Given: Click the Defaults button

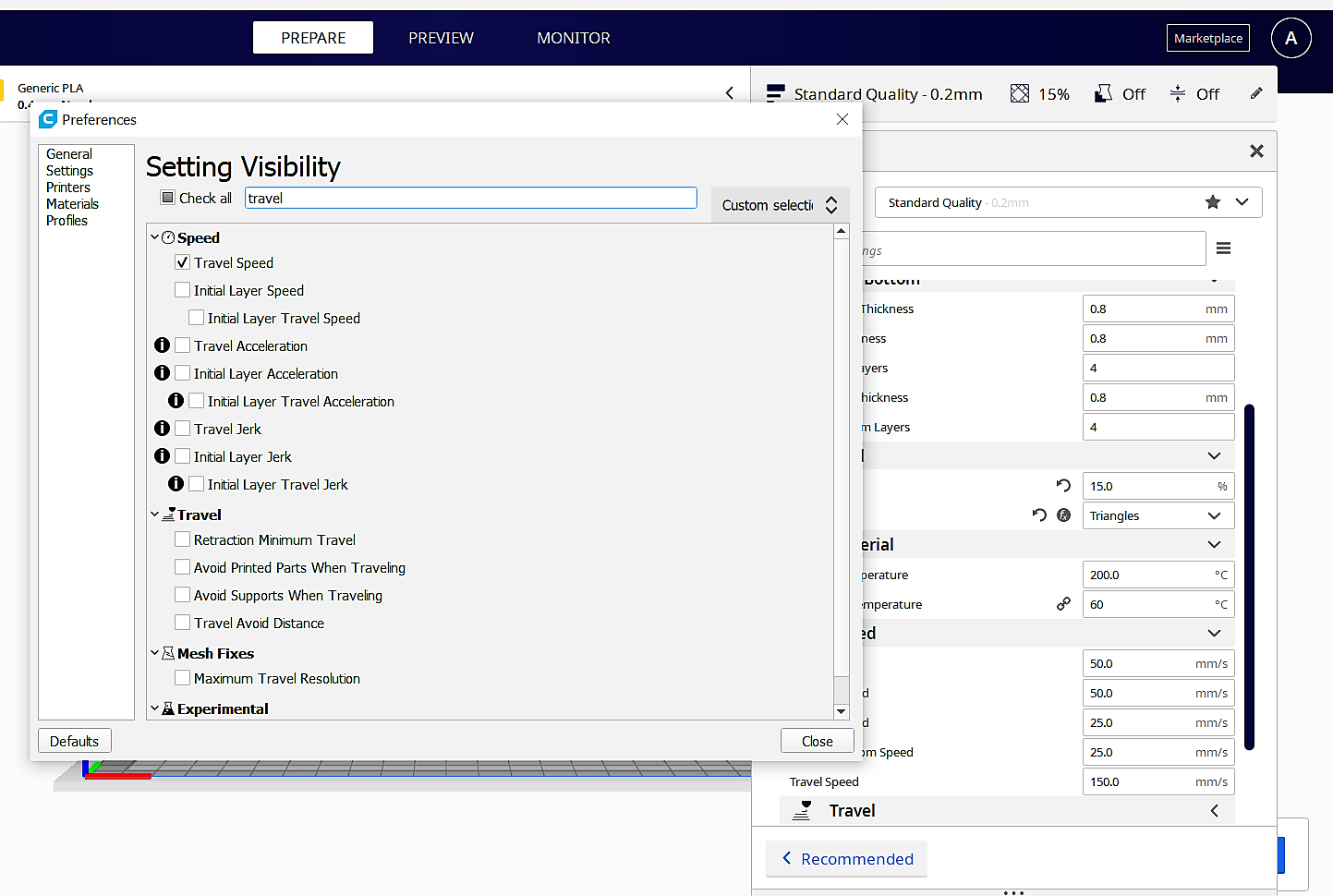Looking at the screenshot, I should 74,741.
